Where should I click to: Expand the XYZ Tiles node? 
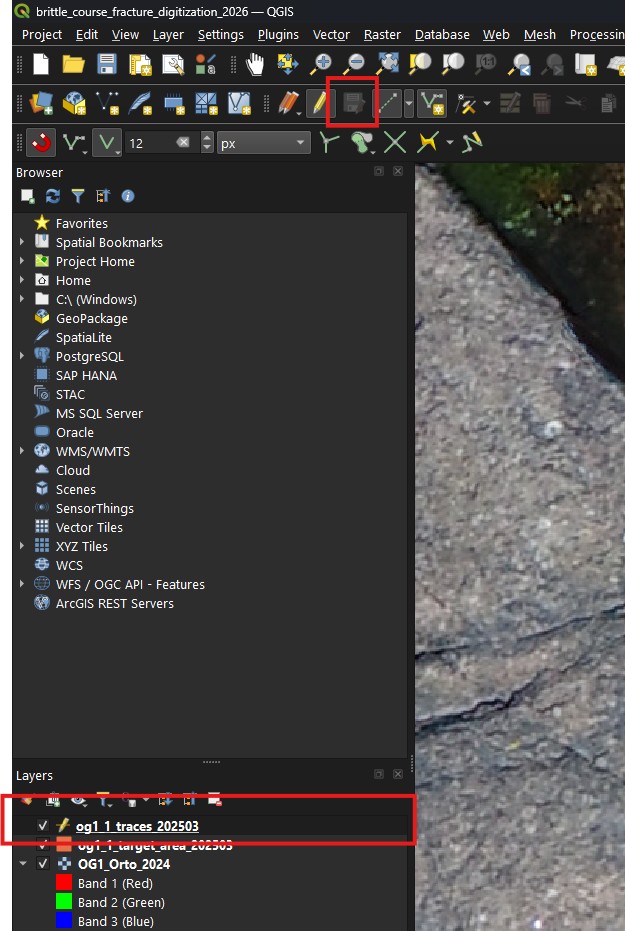click(22, 546)
